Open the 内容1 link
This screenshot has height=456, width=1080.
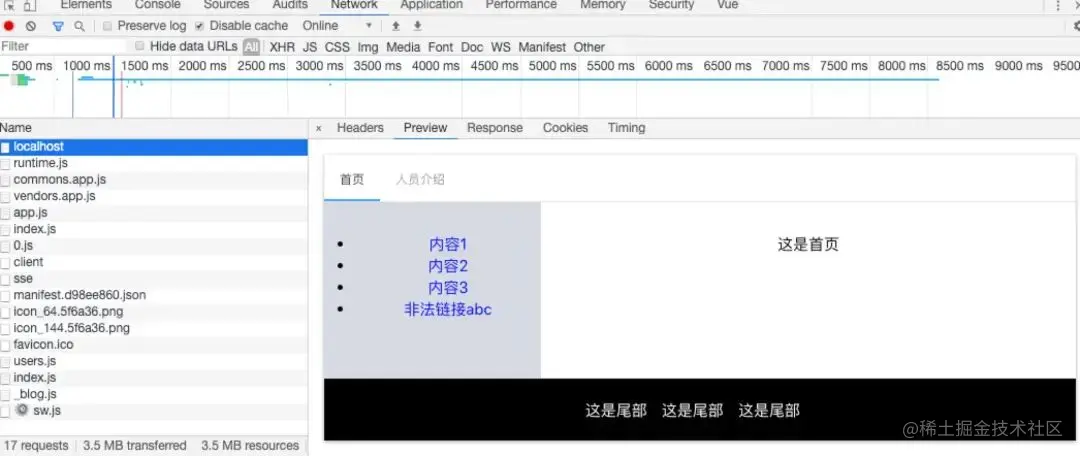[448, 245]
